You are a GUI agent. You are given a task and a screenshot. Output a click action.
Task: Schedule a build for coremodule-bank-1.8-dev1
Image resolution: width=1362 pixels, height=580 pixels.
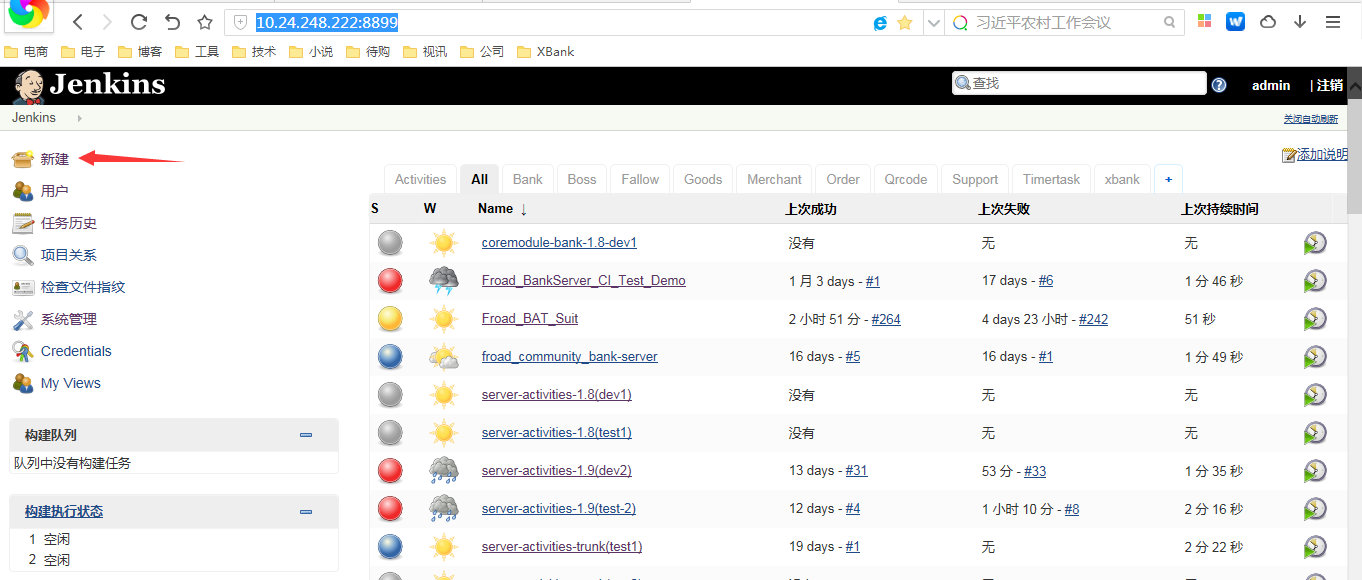(1315, 243)
